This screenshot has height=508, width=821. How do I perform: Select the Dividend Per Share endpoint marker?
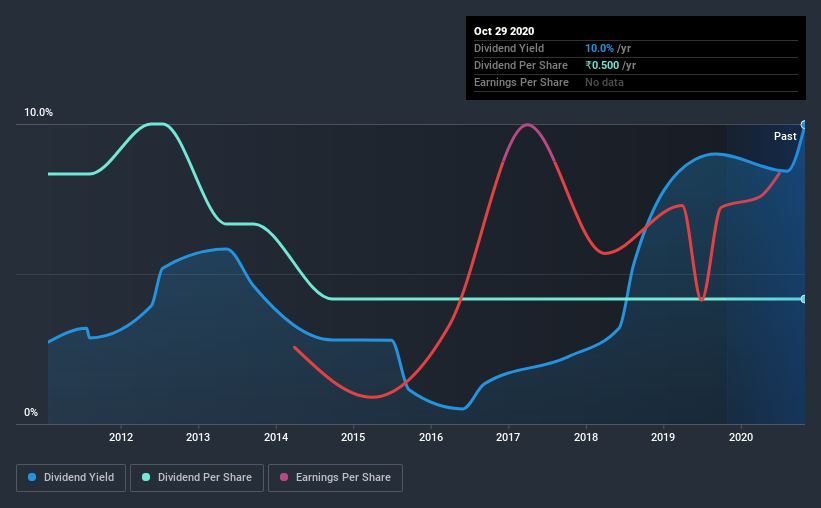point(804,299)
